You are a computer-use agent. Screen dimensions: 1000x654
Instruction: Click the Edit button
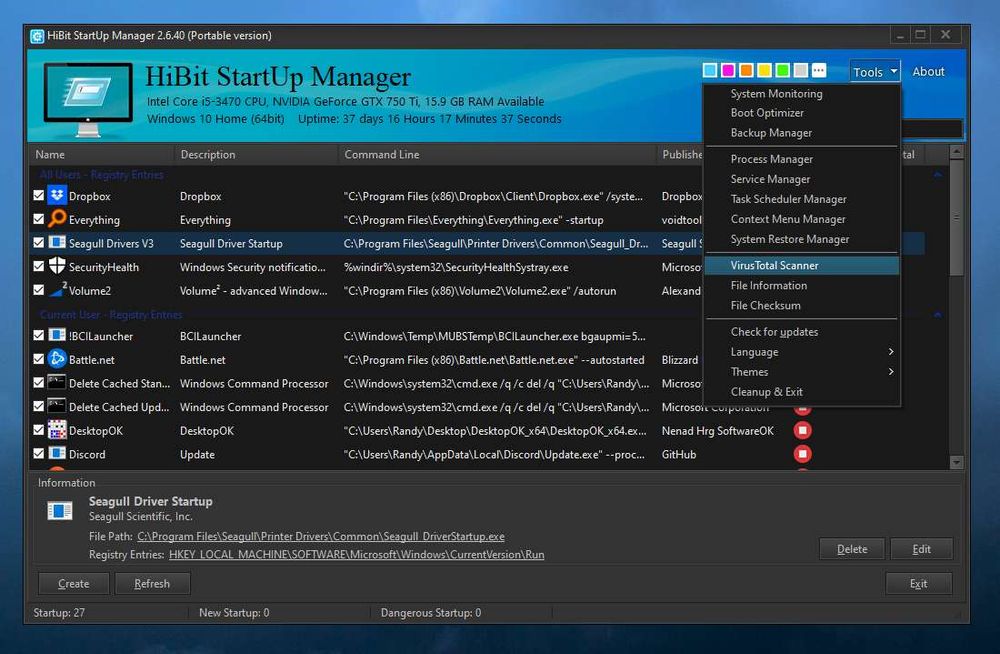point(922,549)
